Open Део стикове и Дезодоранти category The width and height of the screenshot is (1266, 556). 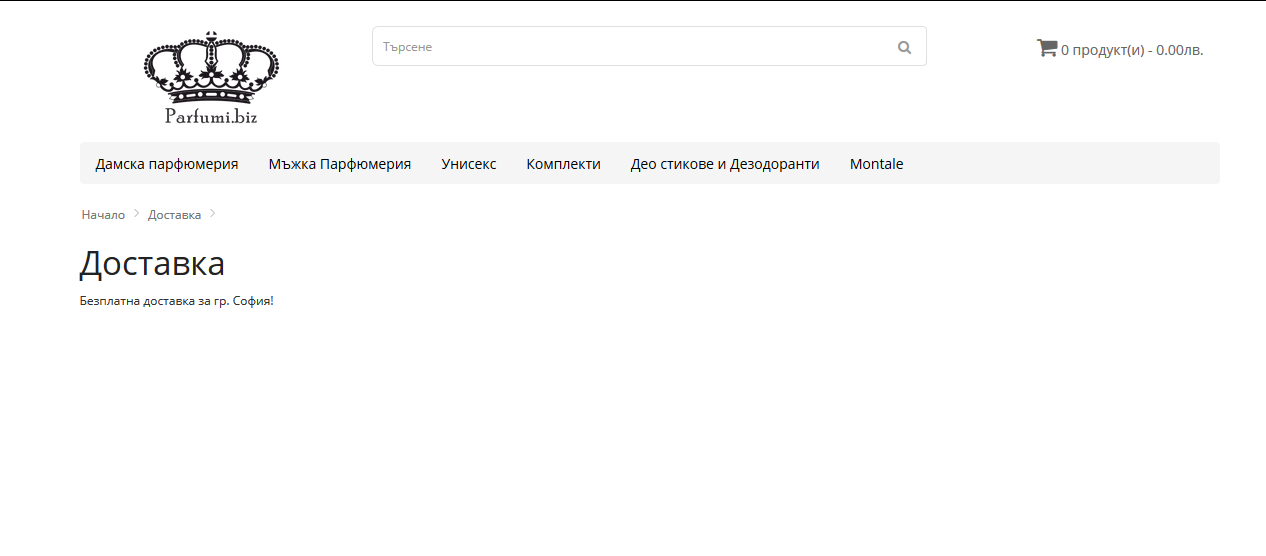[725, 164]
